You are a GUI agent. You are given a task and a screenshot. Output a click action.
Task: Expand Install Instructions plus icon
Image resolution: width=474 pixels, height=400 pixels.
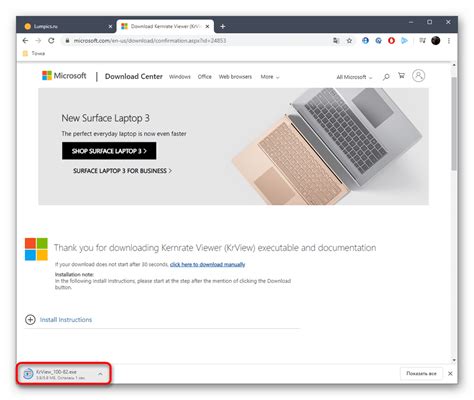30,320
